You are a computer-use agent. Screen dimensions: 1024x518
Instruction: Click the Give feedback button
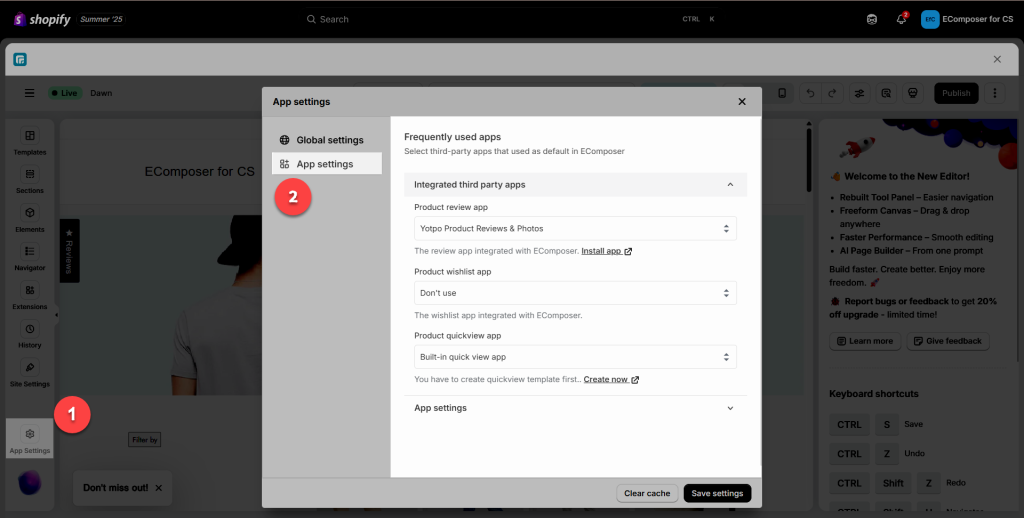tap(948, 341)
